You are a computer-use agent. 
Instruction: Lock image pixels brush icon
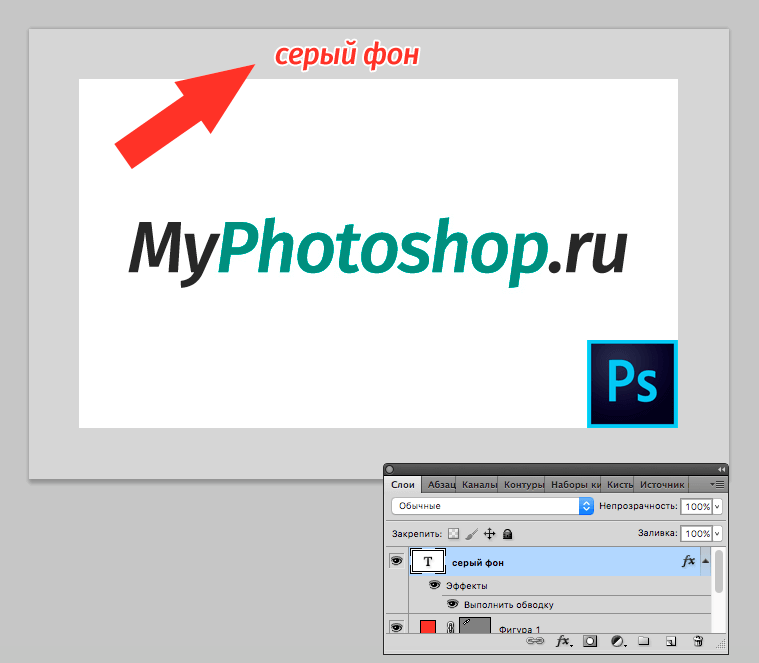click(471, 535)
